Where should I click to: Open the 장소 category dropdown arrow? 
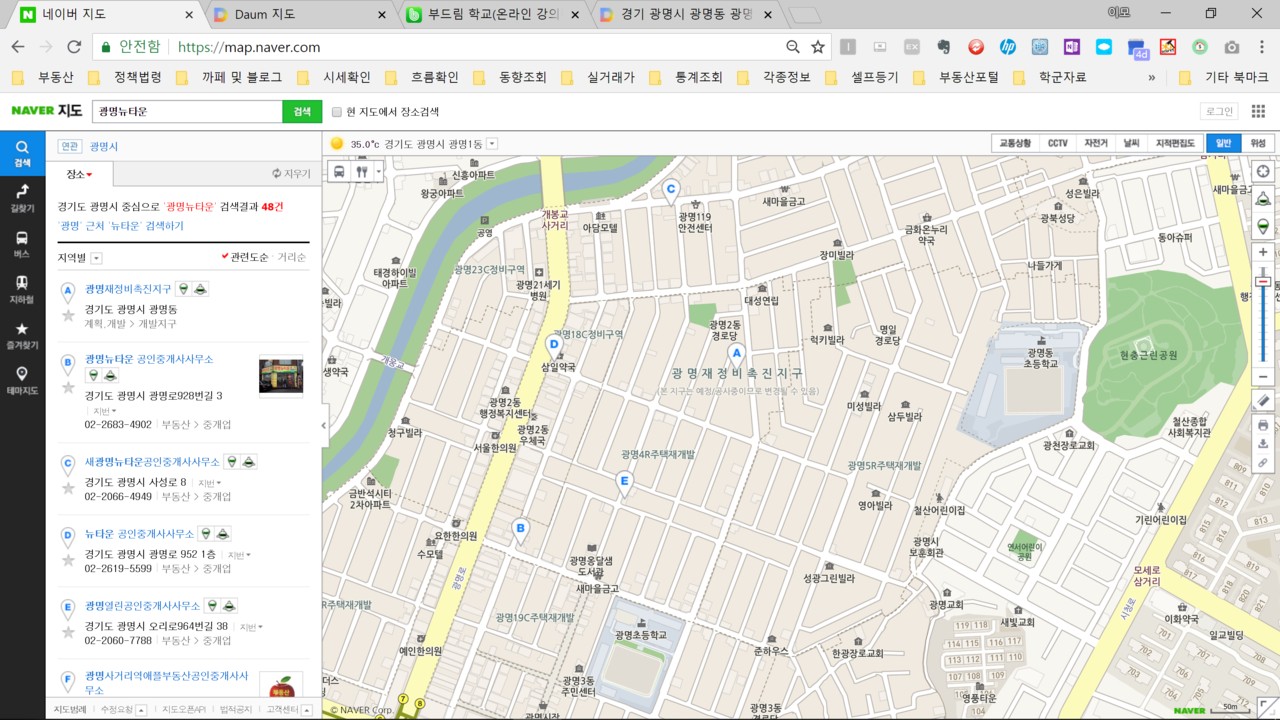click(89, 175)
